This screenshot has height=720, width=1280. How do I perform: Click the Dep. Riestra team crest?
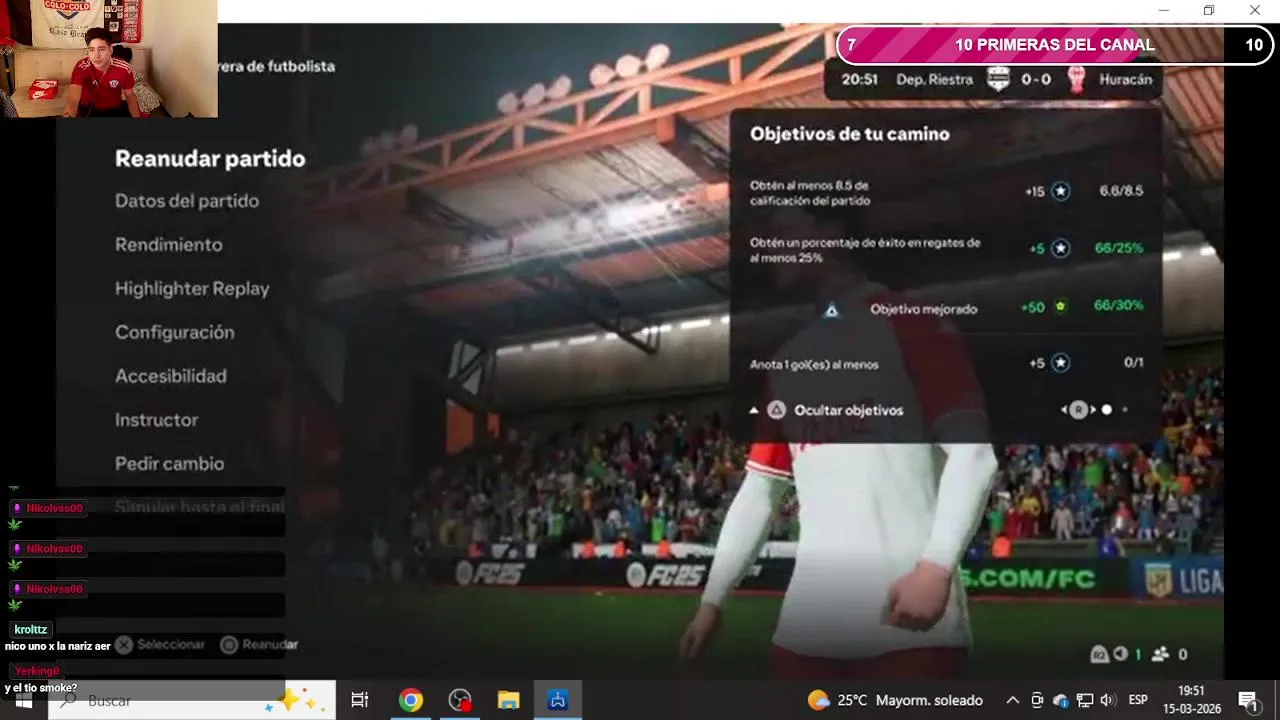(x=998, y=79)
